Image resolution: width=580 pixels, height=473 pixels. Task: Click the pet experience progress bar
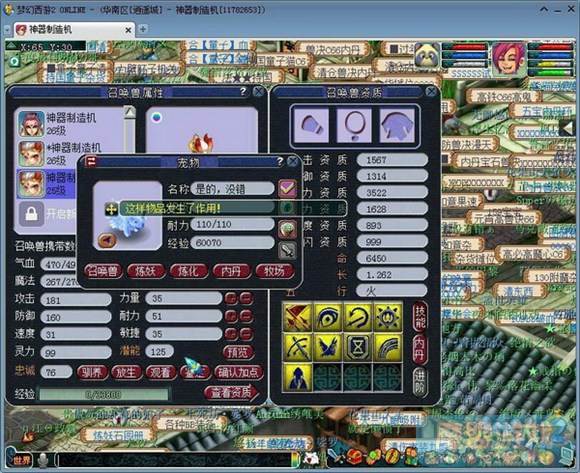point(104,394)
